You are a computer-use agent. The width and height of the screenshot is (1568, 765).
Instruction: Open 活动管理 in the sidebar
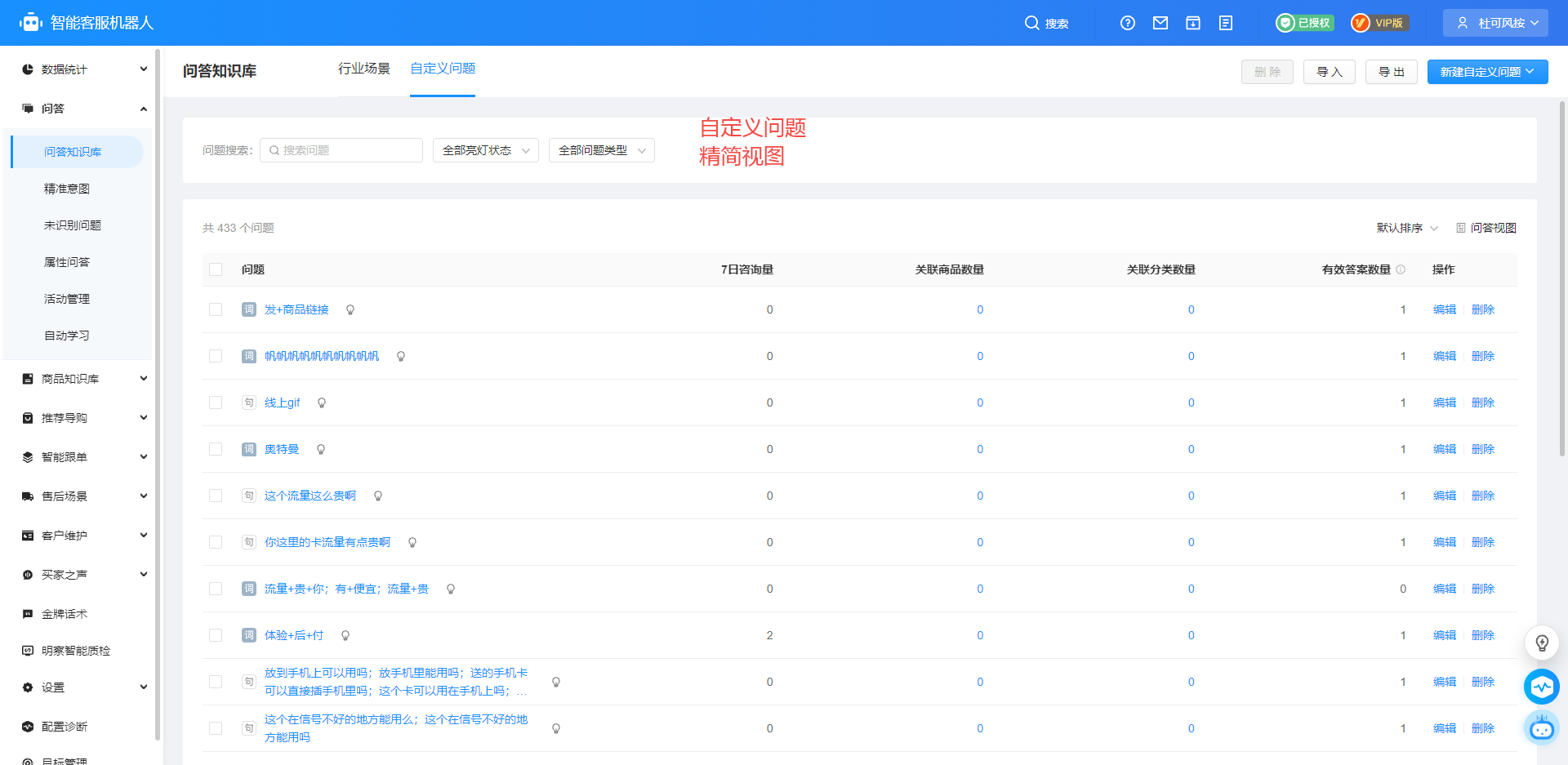(x=67, y=299)
